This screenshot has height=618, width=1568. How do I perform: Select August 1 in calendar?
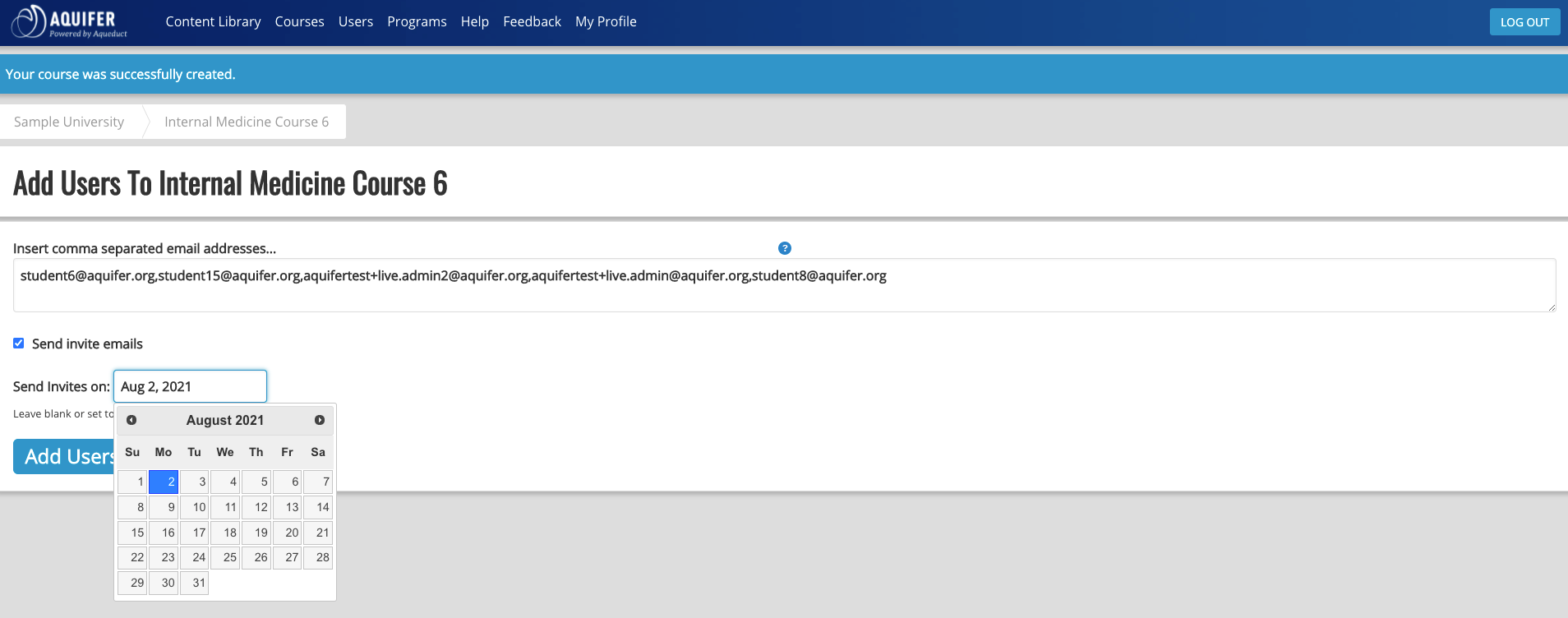[132, 482]
